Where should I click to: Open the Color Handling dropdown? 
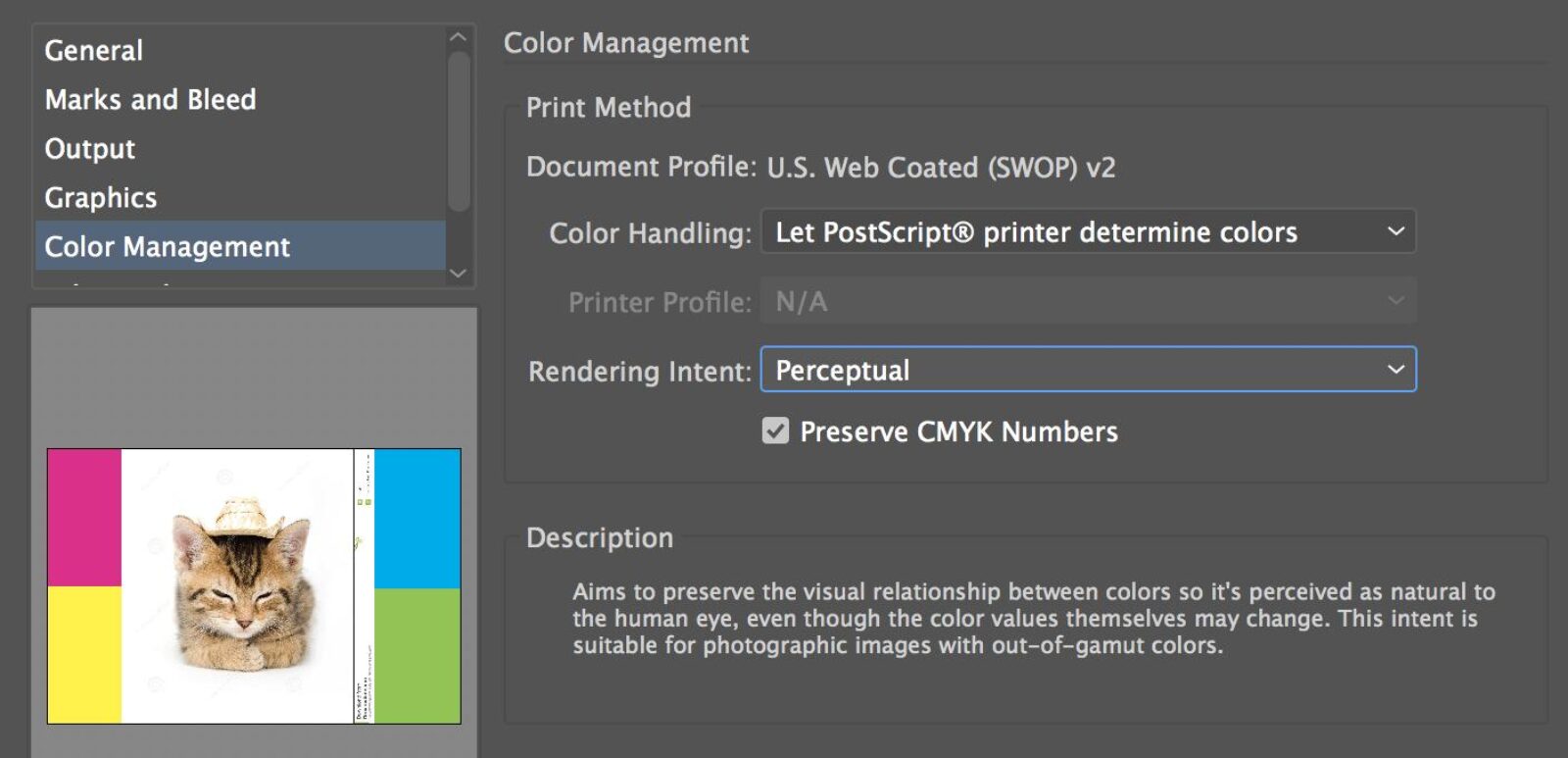[x=1088, y=232]
